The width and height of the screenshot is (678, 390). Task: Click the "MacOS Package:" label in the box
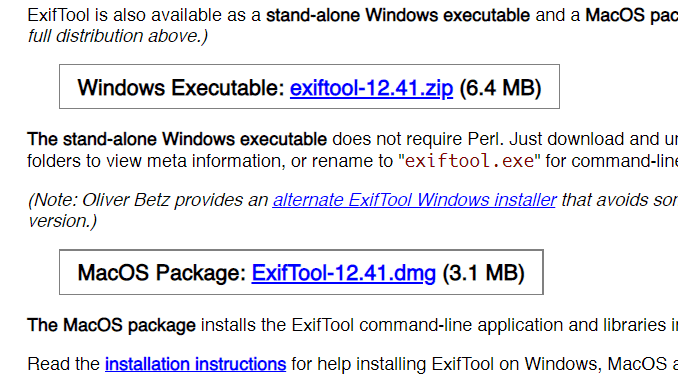pos(162,273)
